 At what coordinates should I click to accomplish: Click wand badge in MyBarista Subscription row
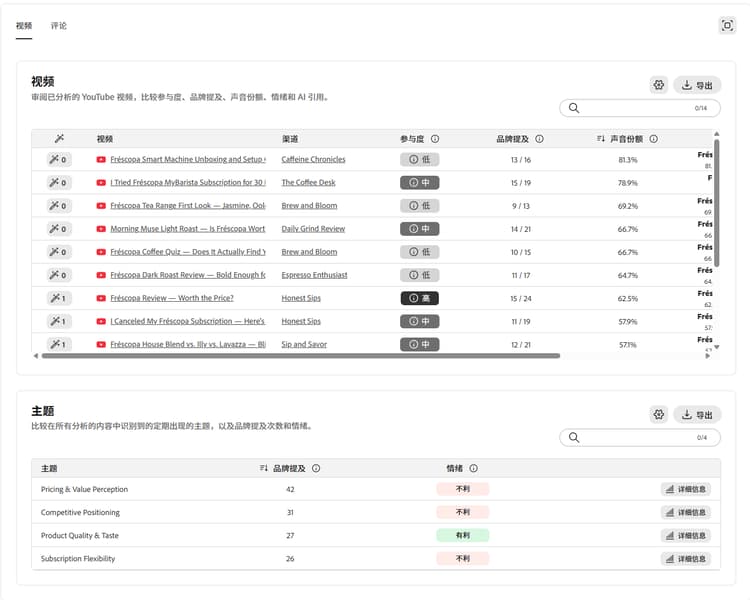point(59,182)
